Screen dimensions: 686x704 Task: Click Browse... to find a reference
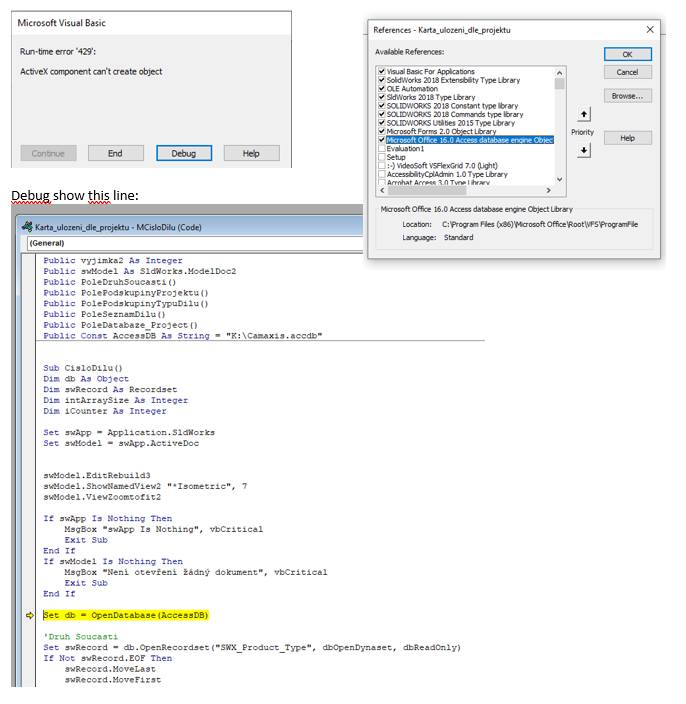point(627,96)
